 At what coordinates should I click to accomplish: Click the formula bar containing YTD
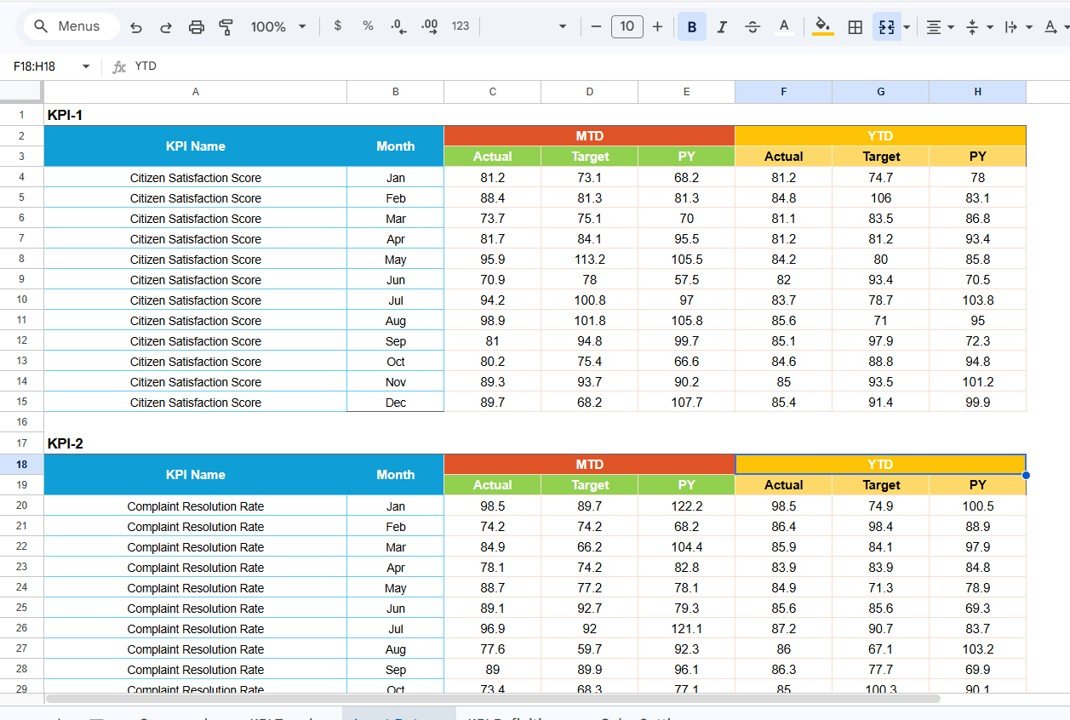[x=594, y=66]
